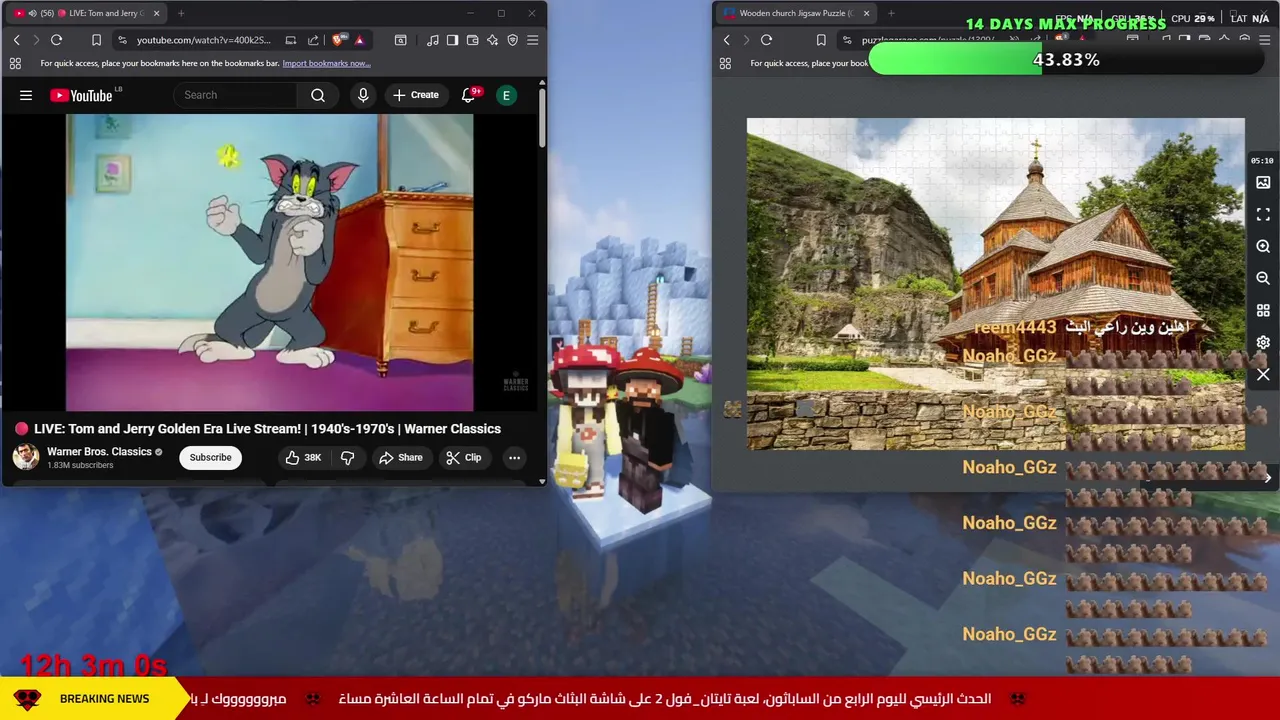Open a new tab in puzzle window
Screen dimensions: 1280x720
891,13
